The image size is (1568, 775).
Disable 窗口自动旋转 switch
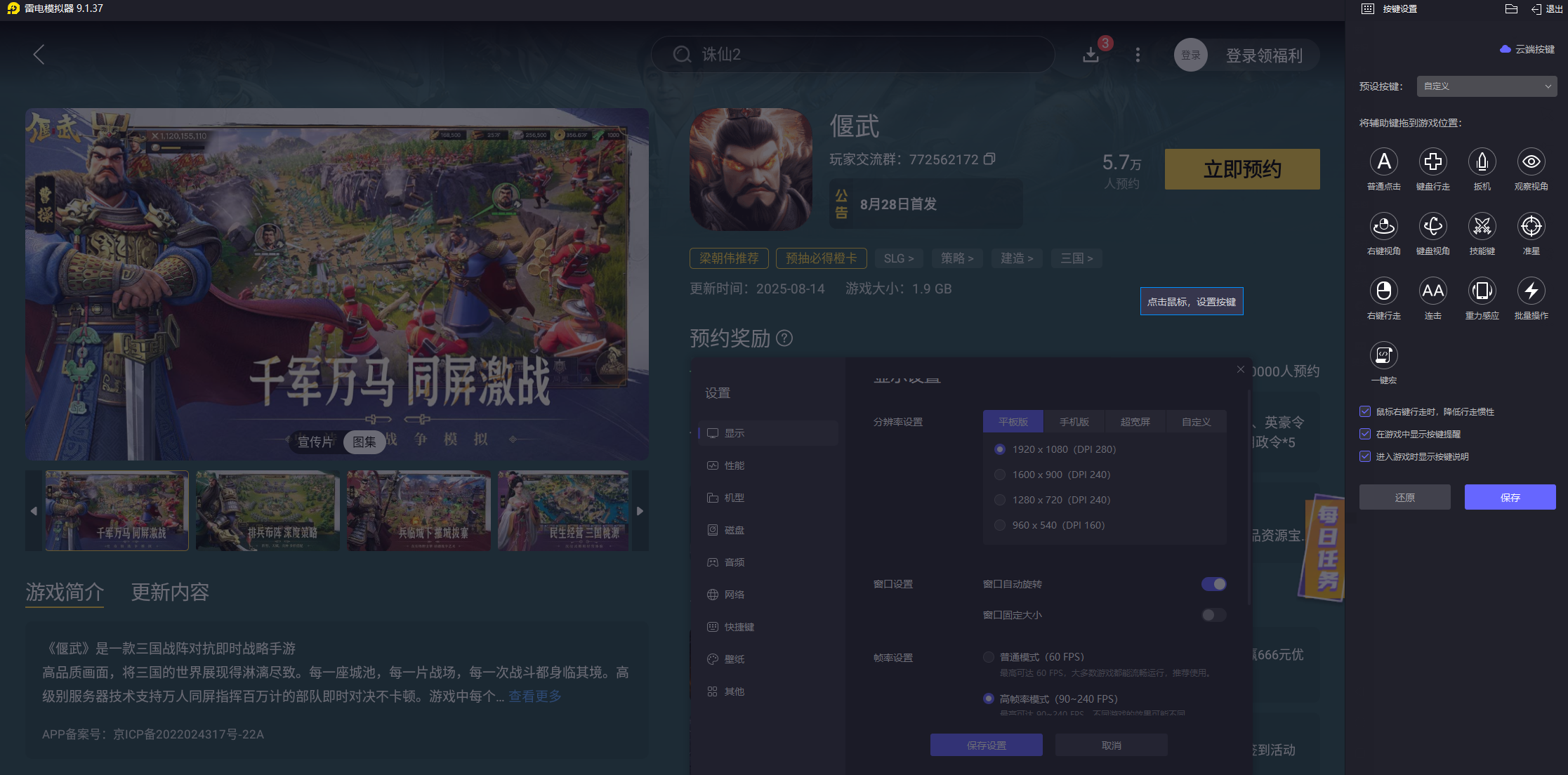pos(1213,583)
